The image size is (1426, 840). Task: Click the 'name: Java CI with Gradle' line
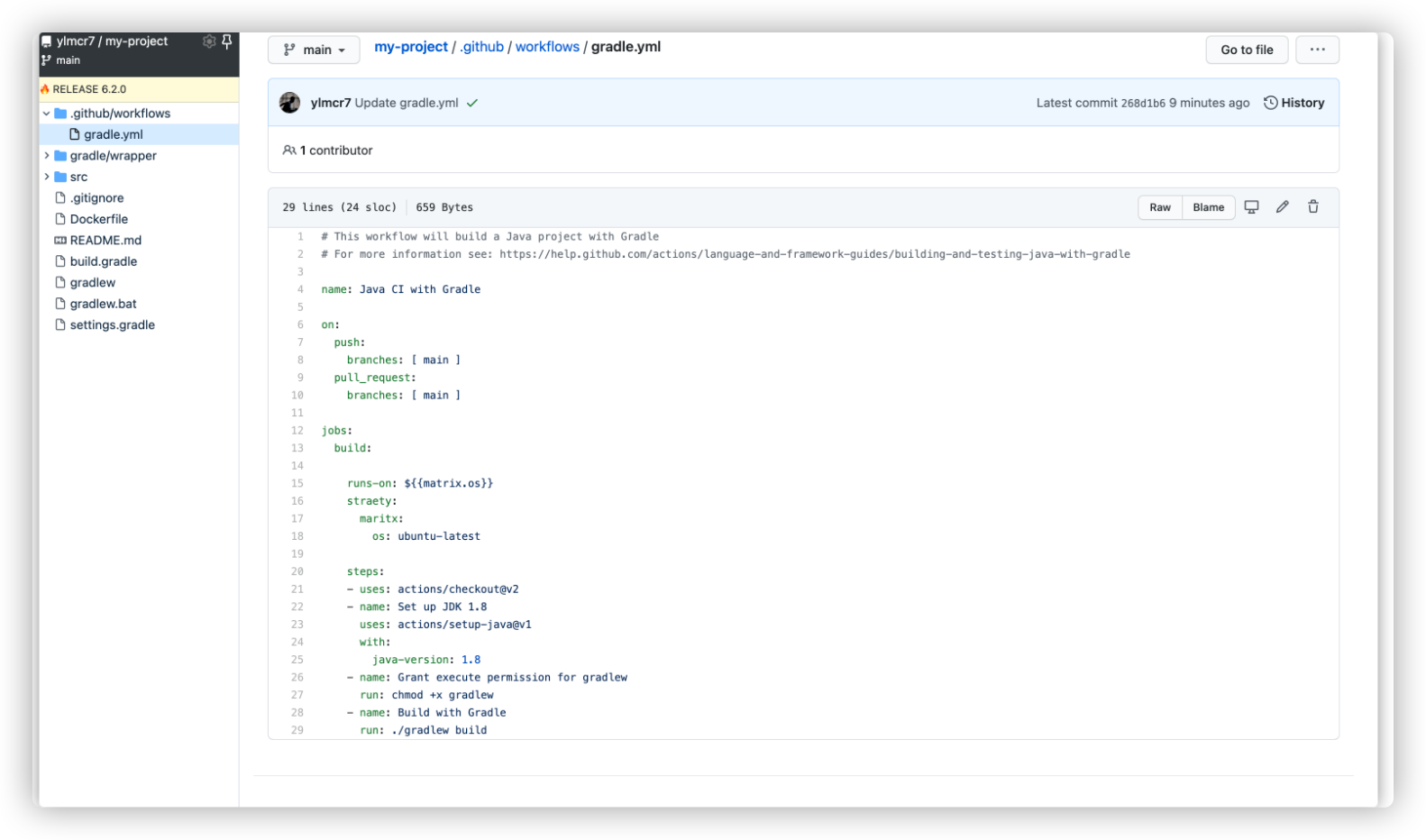coord(401,289)
